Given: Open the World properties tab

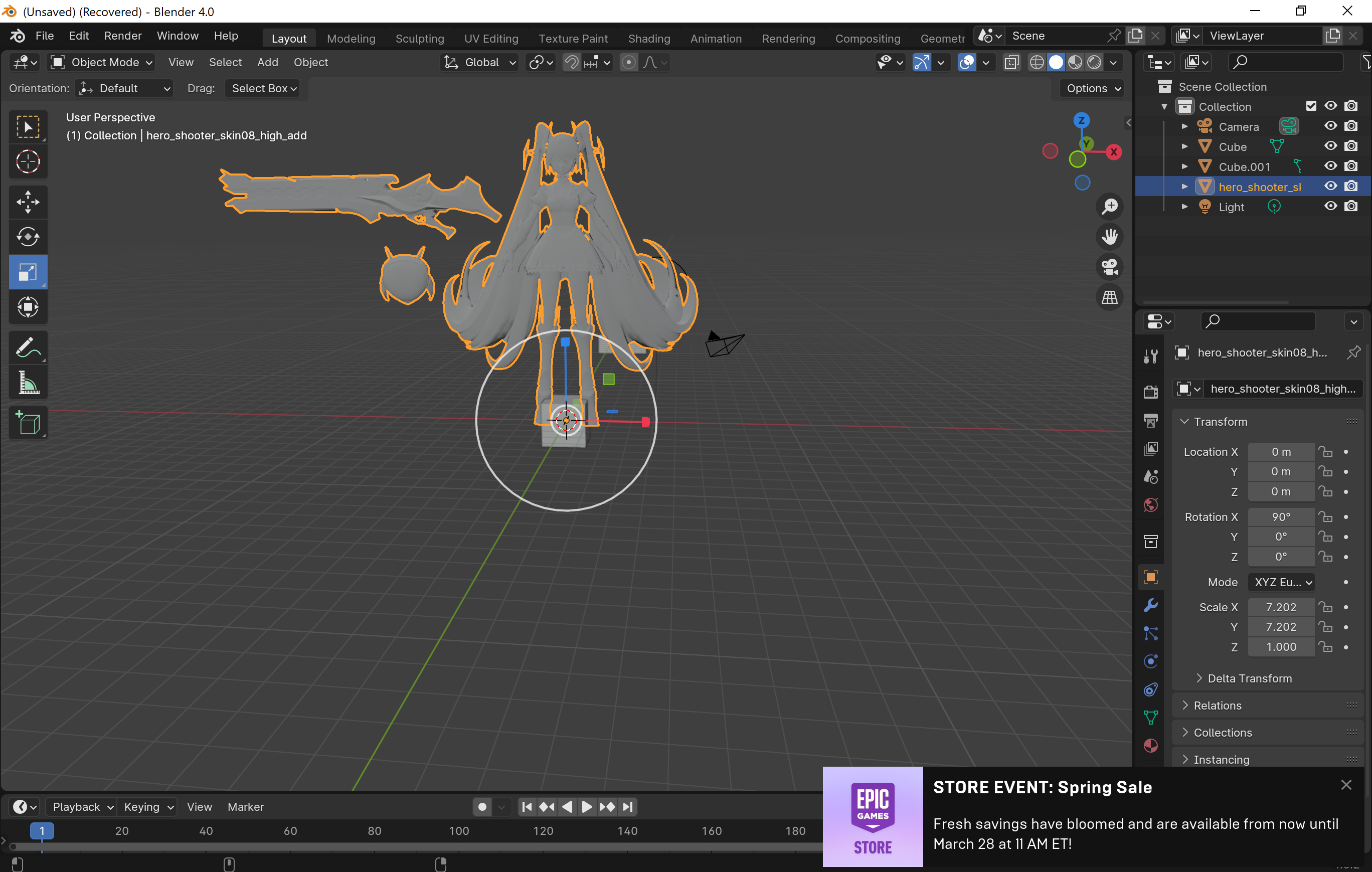Looking at the screenshot, I should point(1150,504).
